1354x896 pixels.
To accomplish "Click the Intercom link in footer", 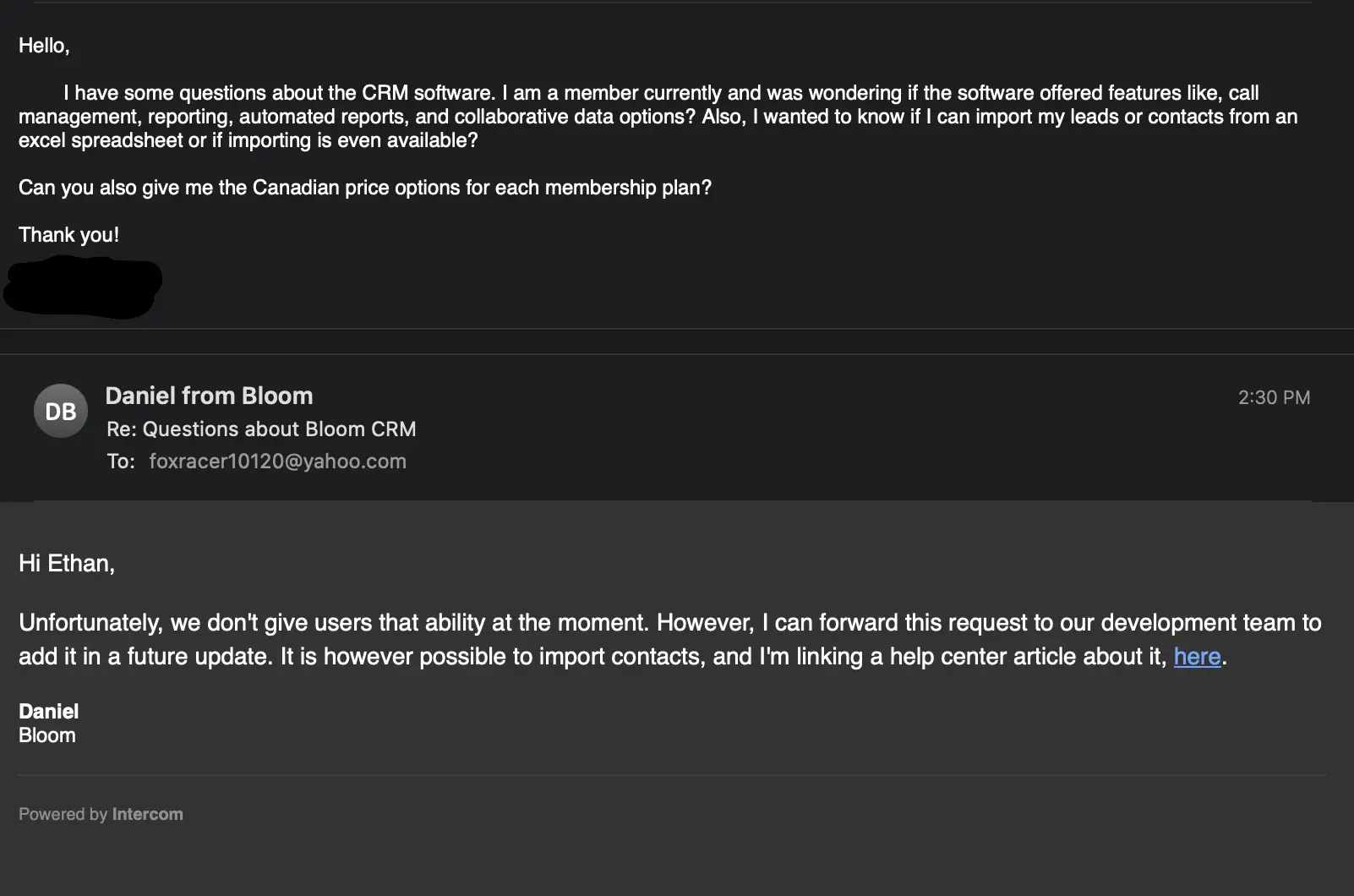I will [147, 814].
